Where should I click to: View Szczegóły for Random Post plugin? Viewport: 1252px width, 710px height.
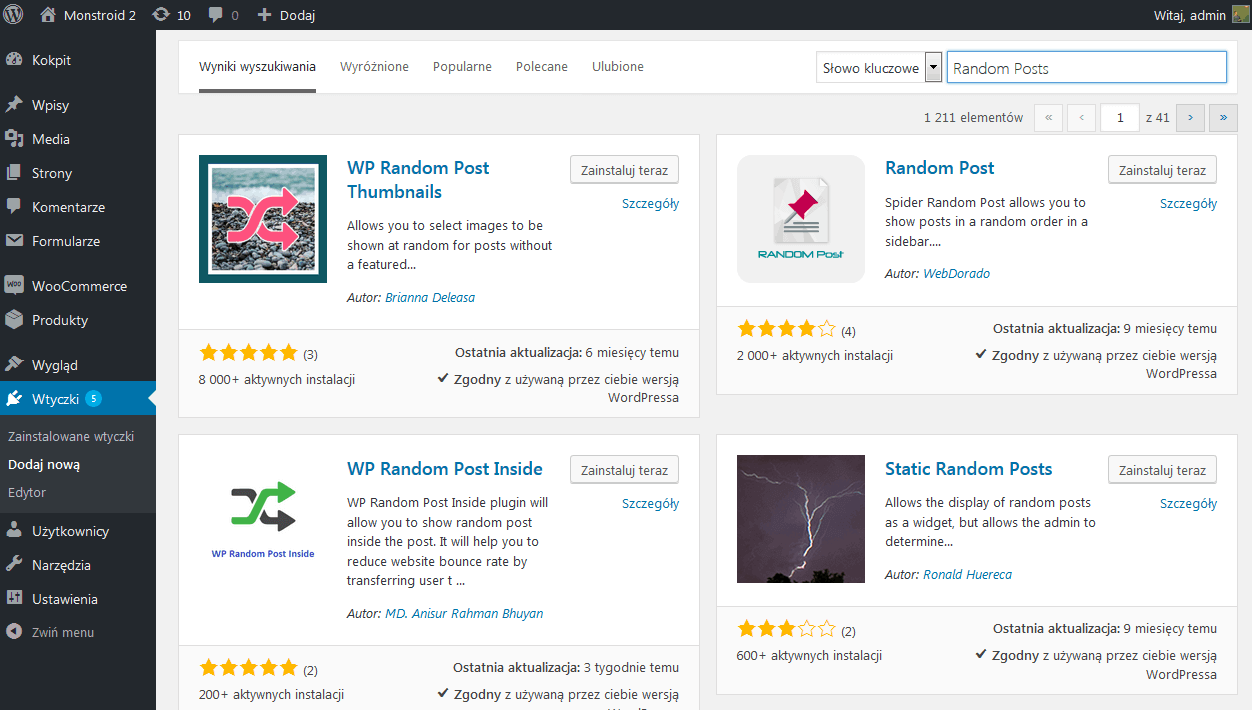1189,203
